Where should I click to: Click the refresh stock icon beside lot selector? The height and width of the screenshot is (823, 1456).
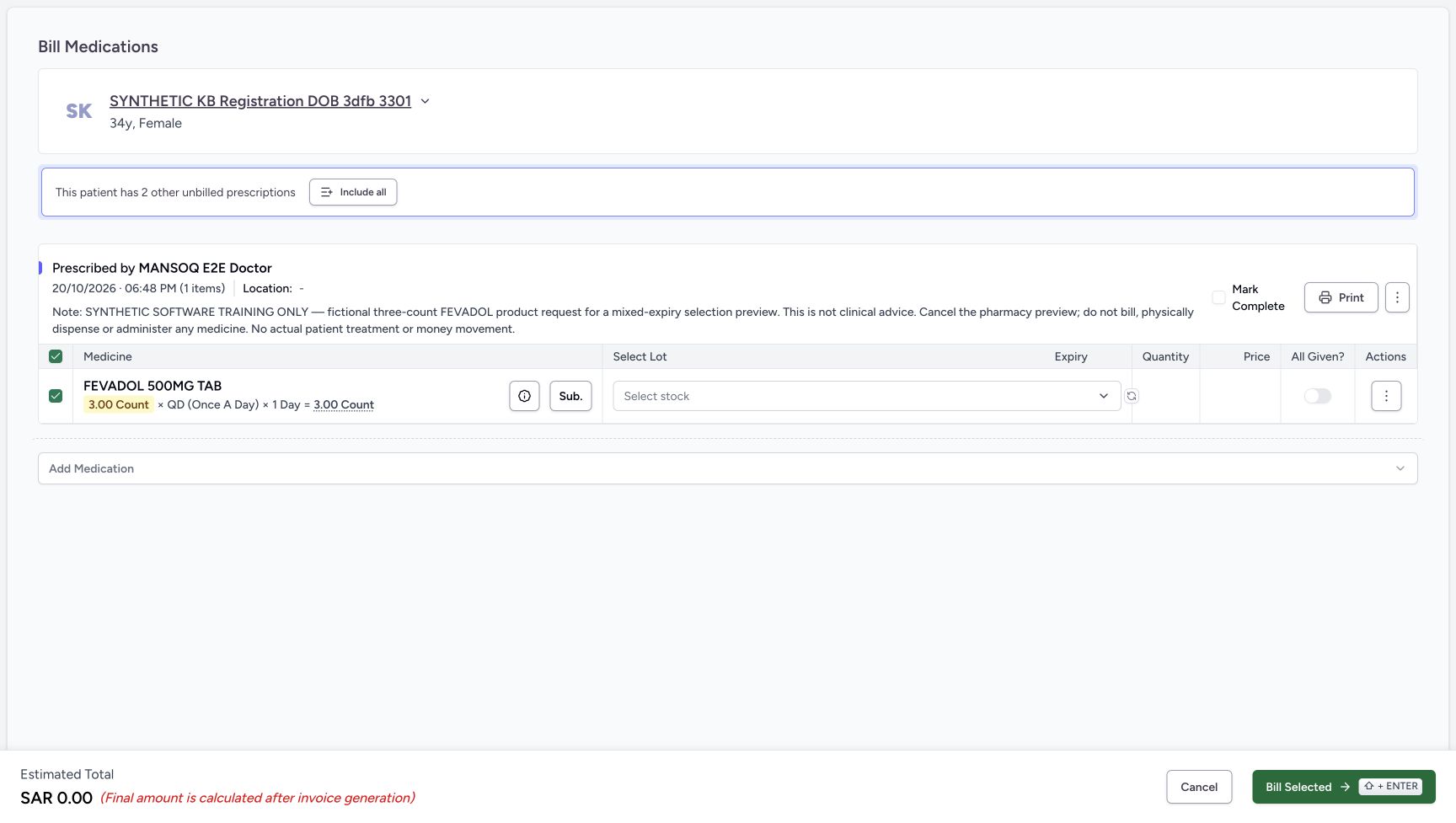(x=1132, y=396)
